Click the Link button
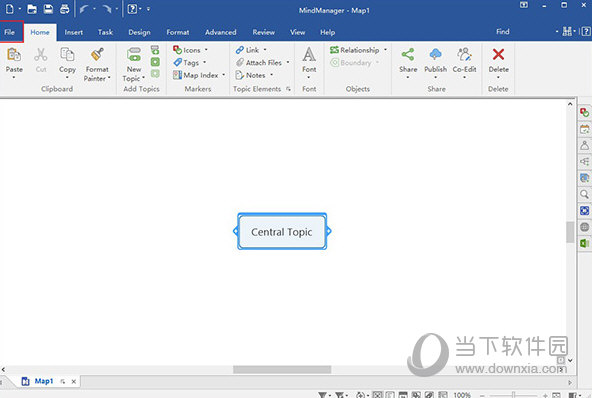Viewport: 592px width, 398px height. (x=248, y=50)
